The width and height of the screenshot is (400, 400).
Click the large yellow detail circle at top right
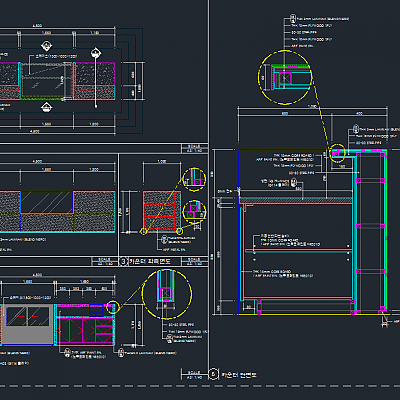pyautogui.click(x=285, y=77)
